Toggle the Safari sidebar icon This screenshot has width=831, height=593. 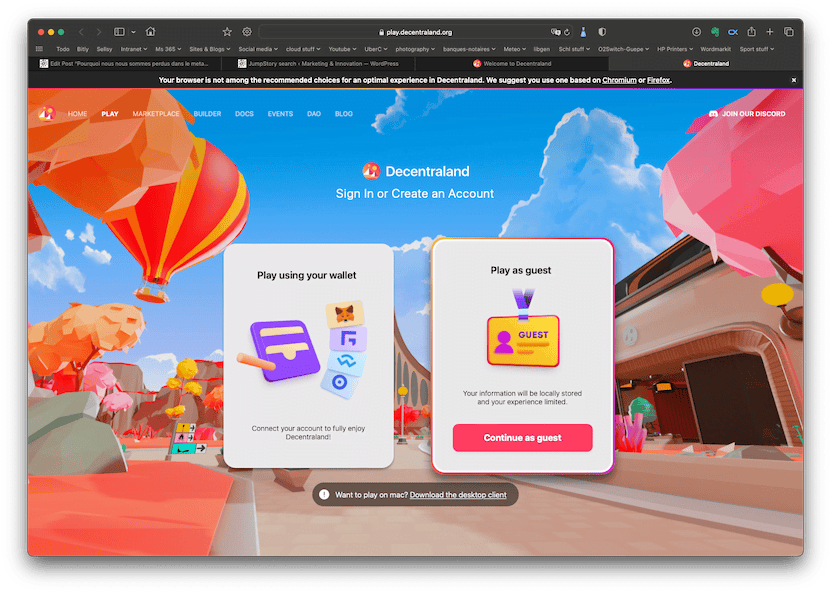[119, 32]
